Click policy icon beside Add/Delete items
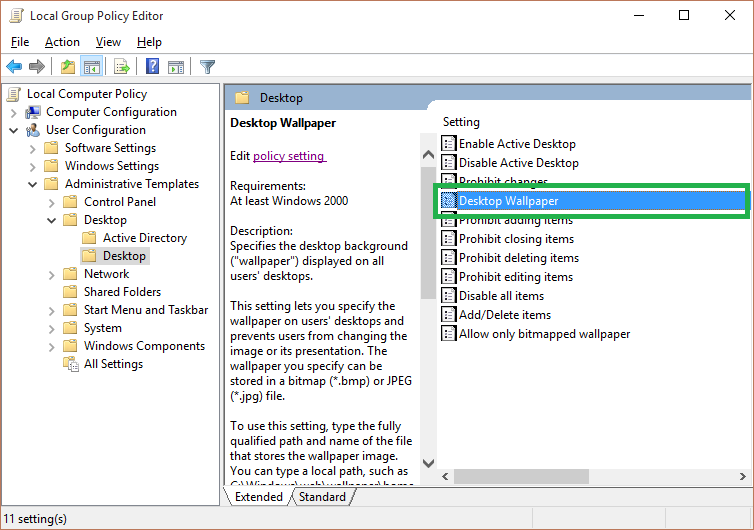The height and width of the screenshot is (530, 754). (449, 314)
